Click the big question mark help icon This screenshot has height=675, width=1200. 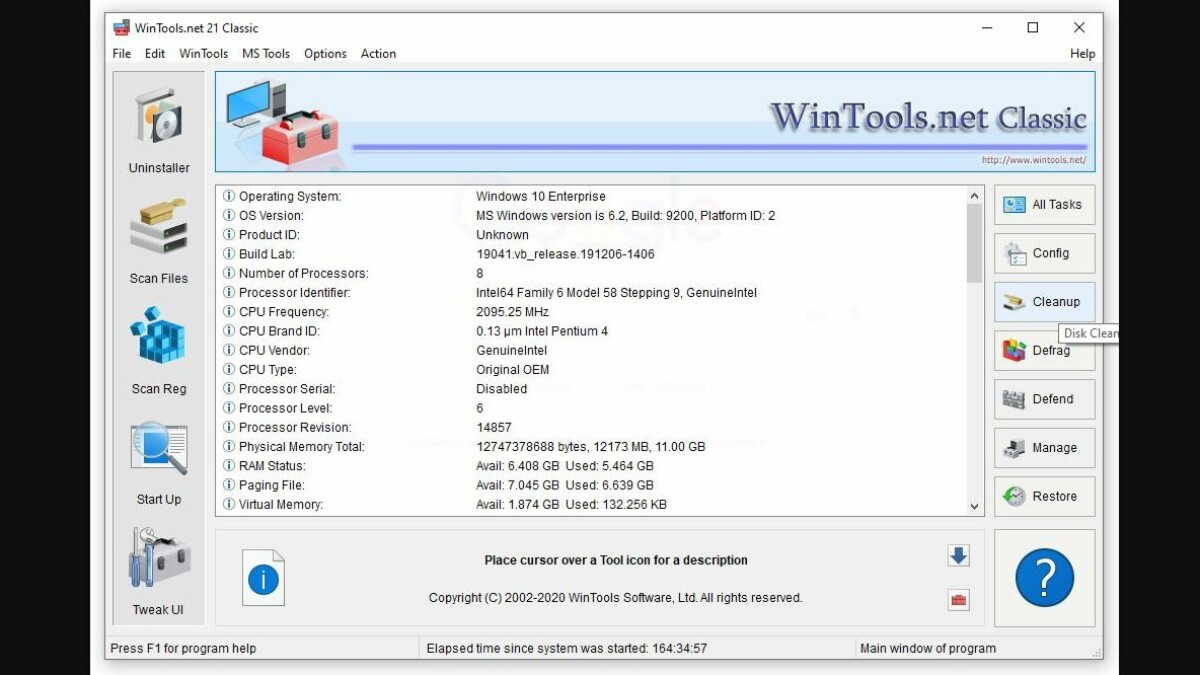(x=1044, y=578)
